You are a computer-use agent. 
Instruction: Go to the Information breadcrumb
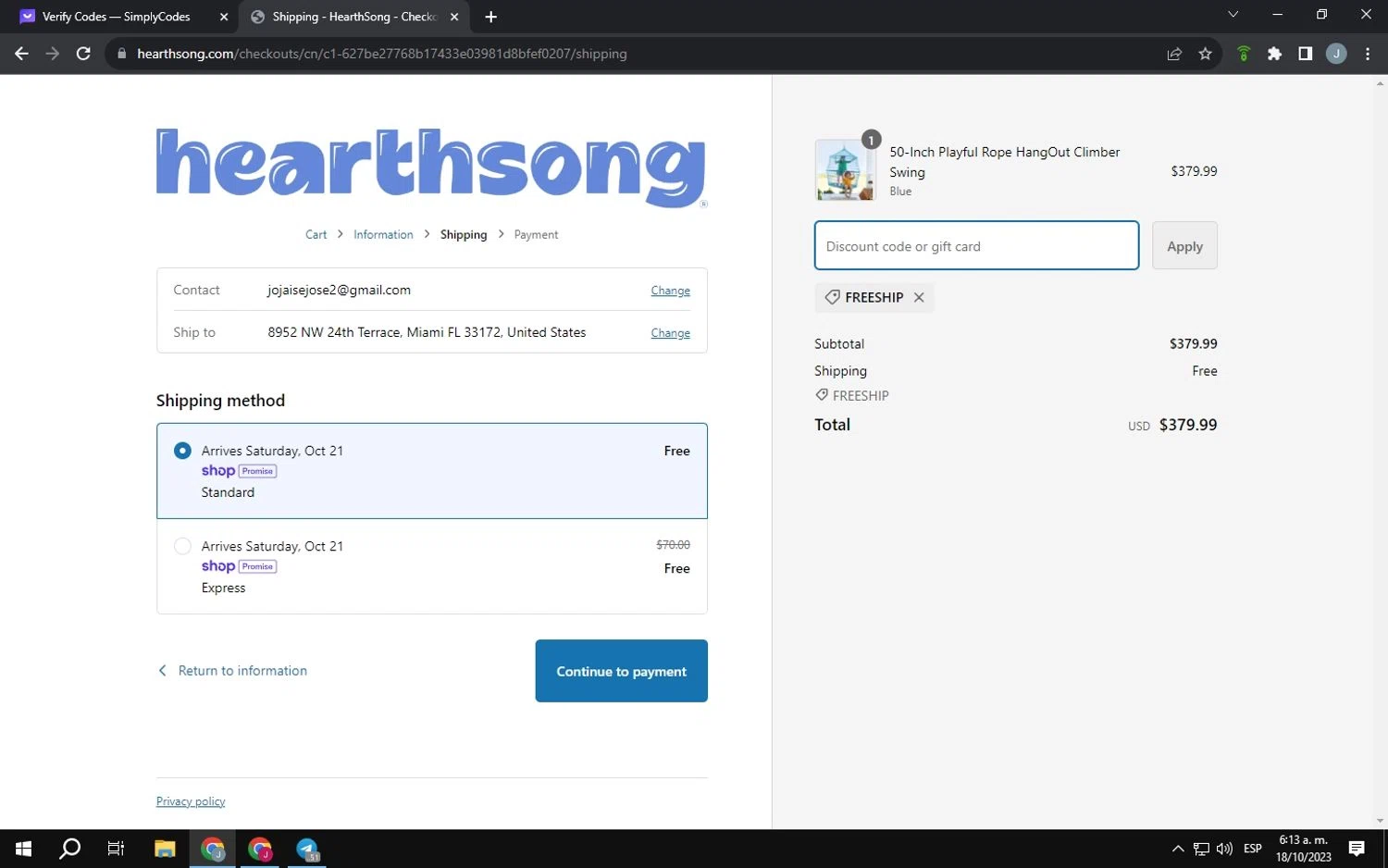pos(383,235)
